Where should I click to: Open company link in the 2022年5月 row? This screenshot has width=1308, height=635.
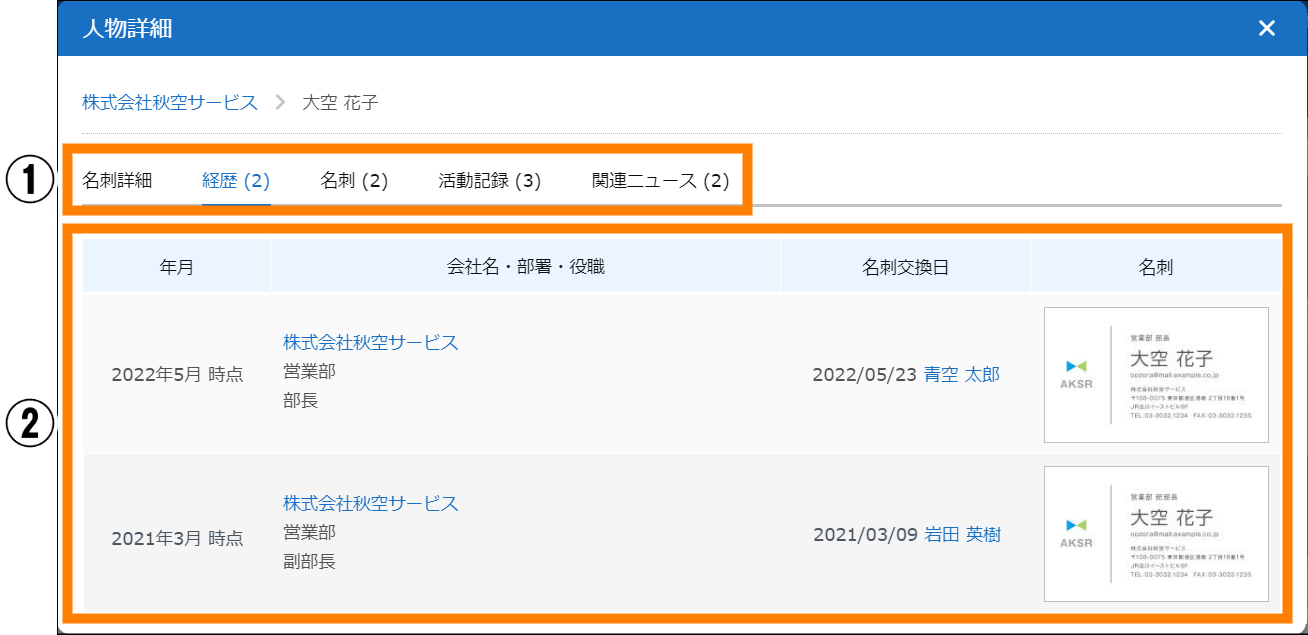(370, 342)
